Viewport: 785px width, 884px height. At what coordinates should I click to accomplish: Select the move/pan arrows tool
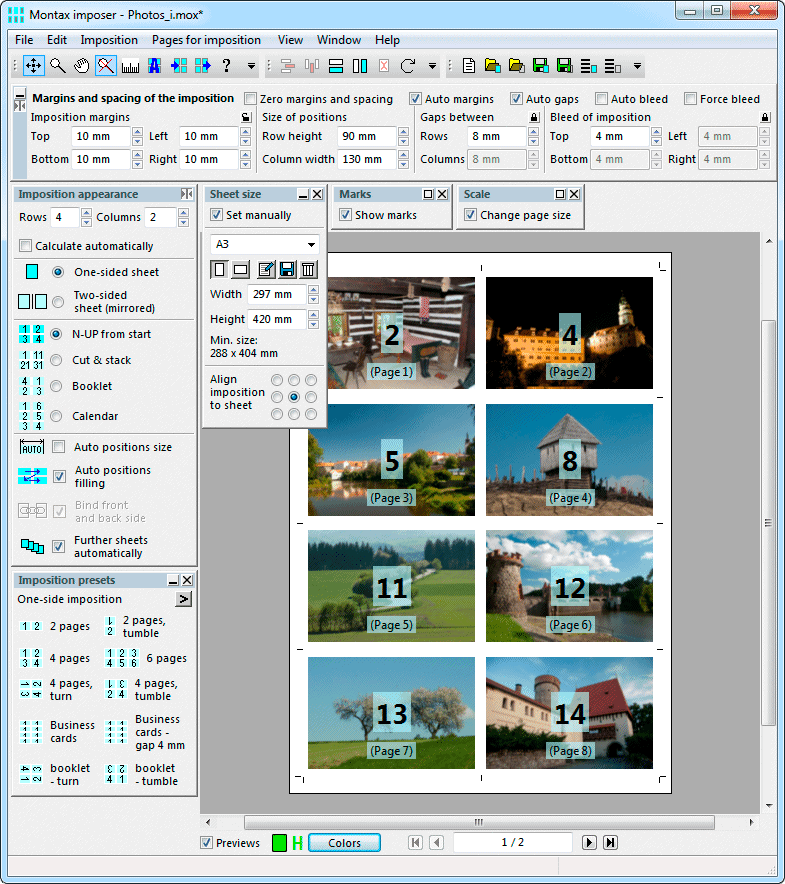coord(33,66)
